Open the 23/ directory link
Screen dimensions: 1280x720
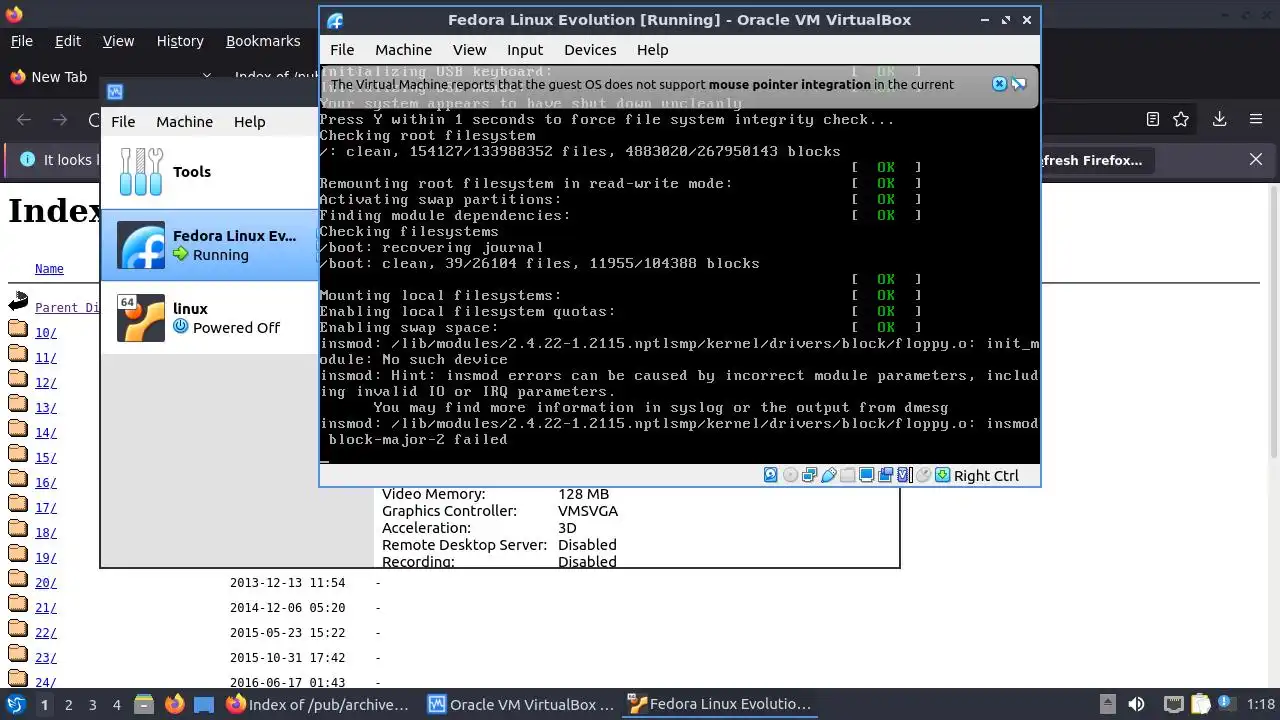point(46,658)
